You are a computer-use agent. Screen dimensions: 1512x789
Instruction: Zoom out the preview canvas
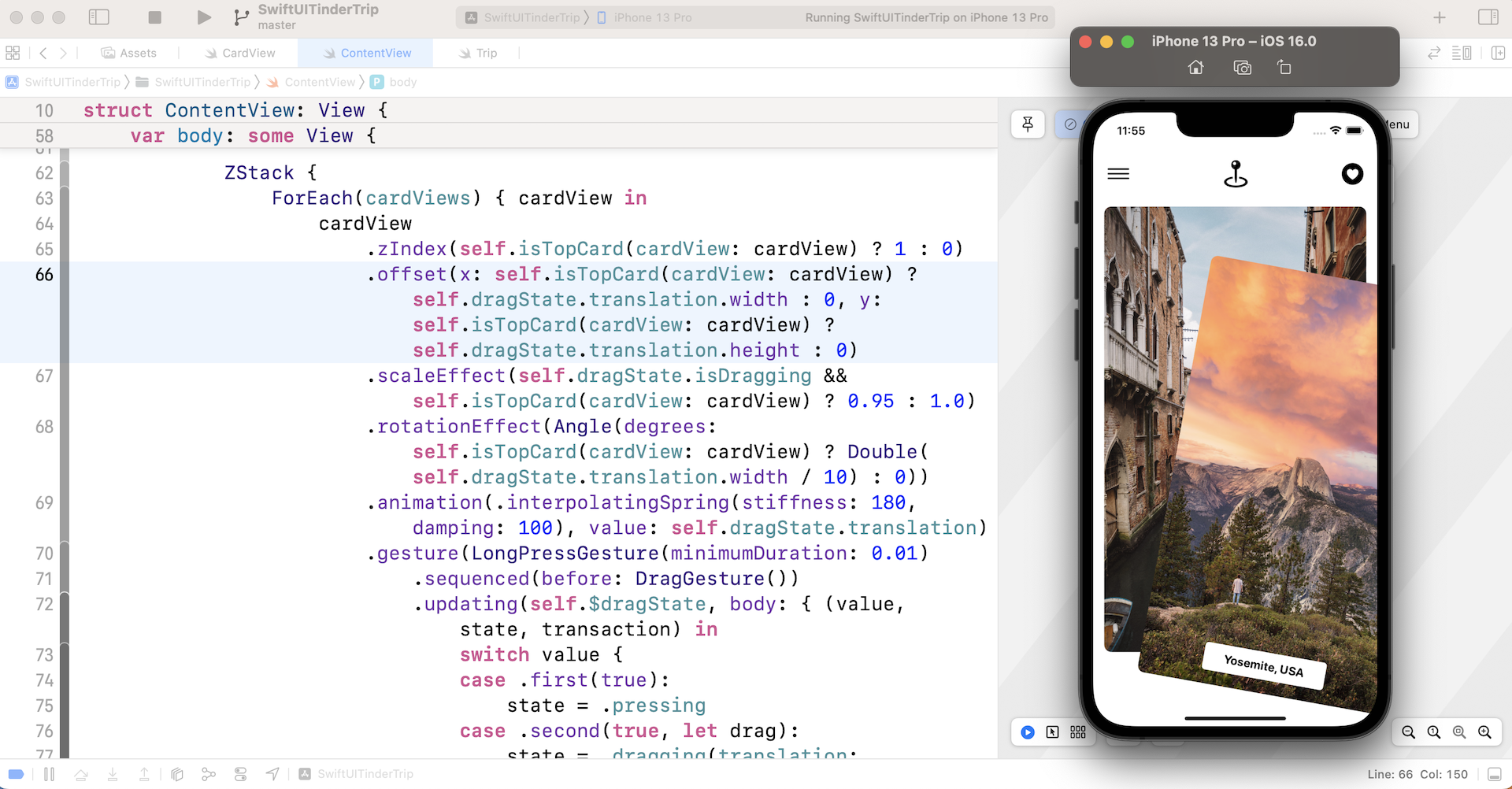click(x=1408, y=732)
